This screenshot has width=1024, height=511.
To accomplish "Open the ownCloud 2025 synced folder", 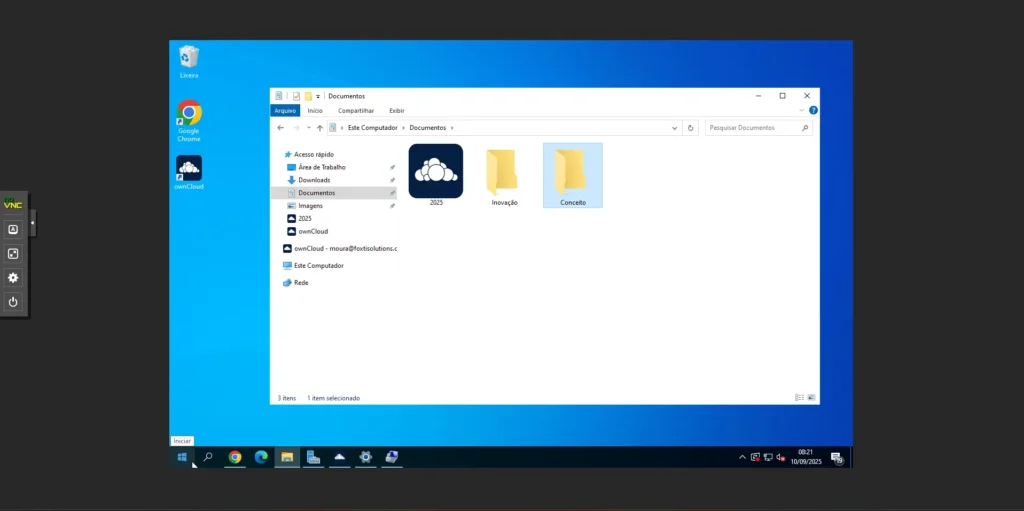I will tap(435, 171).
